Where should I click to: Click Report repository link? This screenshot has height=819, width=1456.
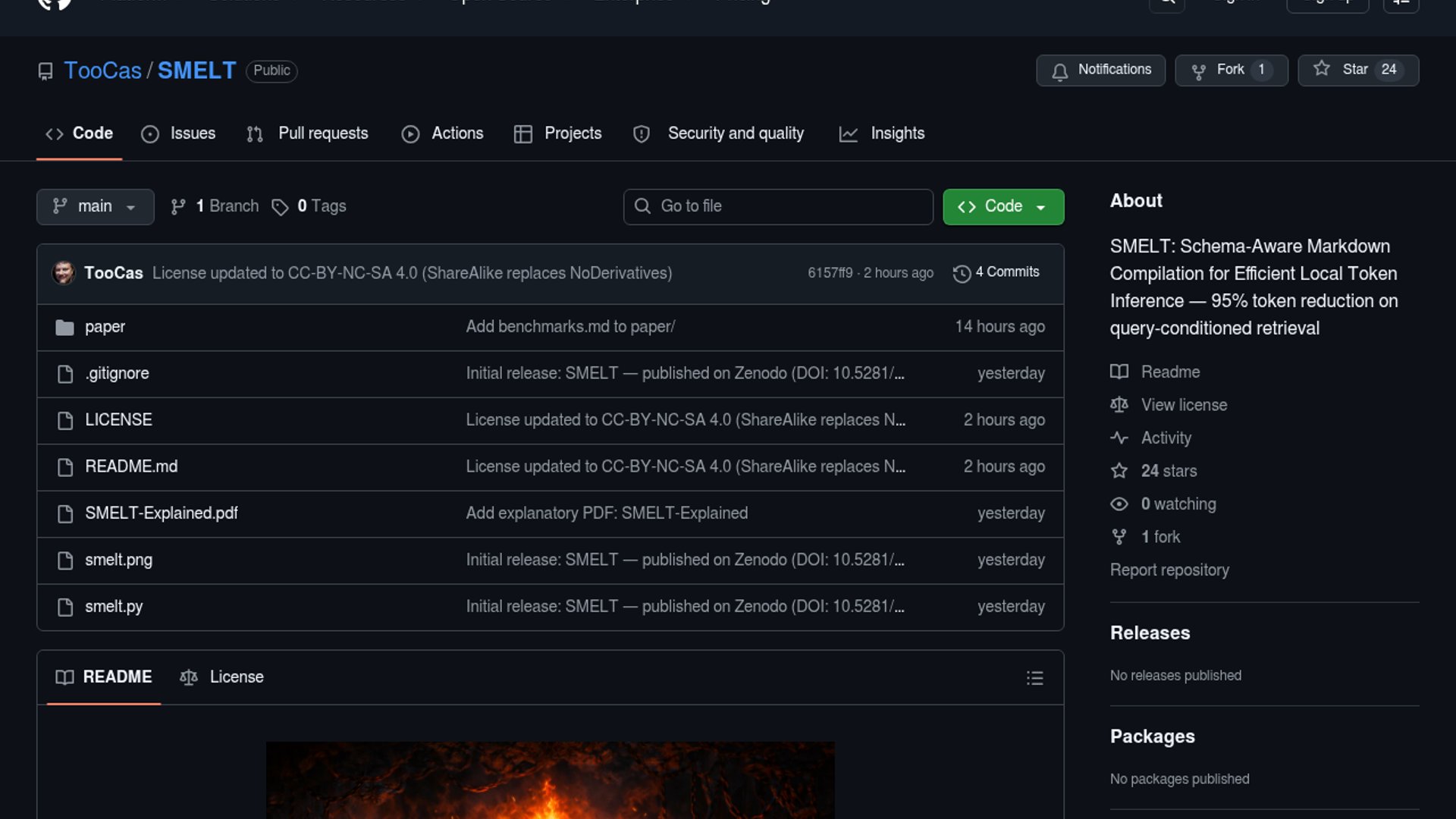click(1169, 570)
